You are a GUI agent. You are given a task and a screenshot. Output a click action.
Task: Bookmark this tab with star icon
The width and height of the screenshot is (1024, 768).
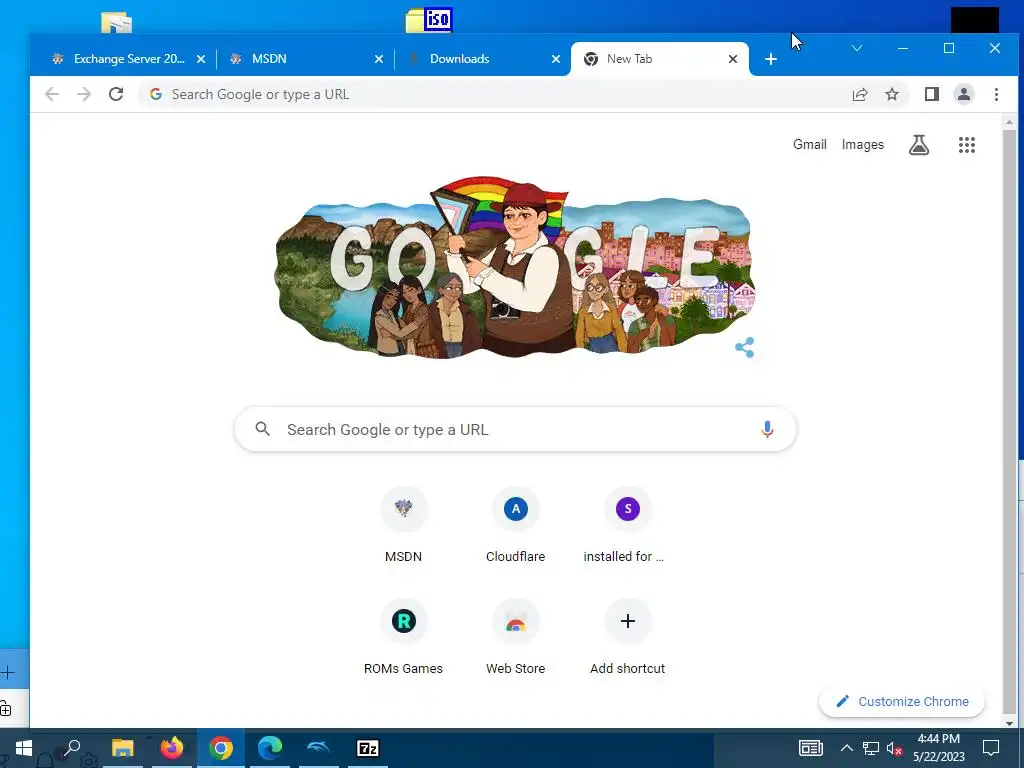892,94
